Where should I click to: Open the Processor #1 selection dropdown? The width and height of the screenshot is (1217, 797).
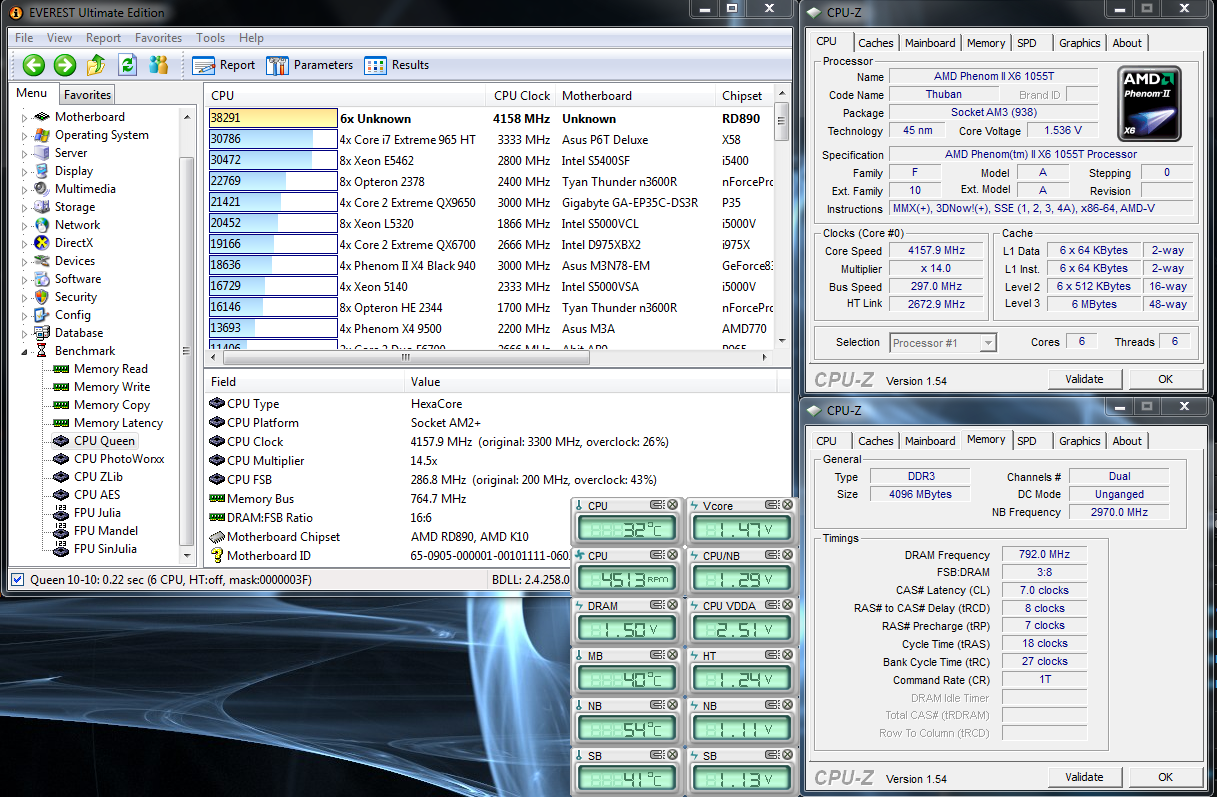942,342
